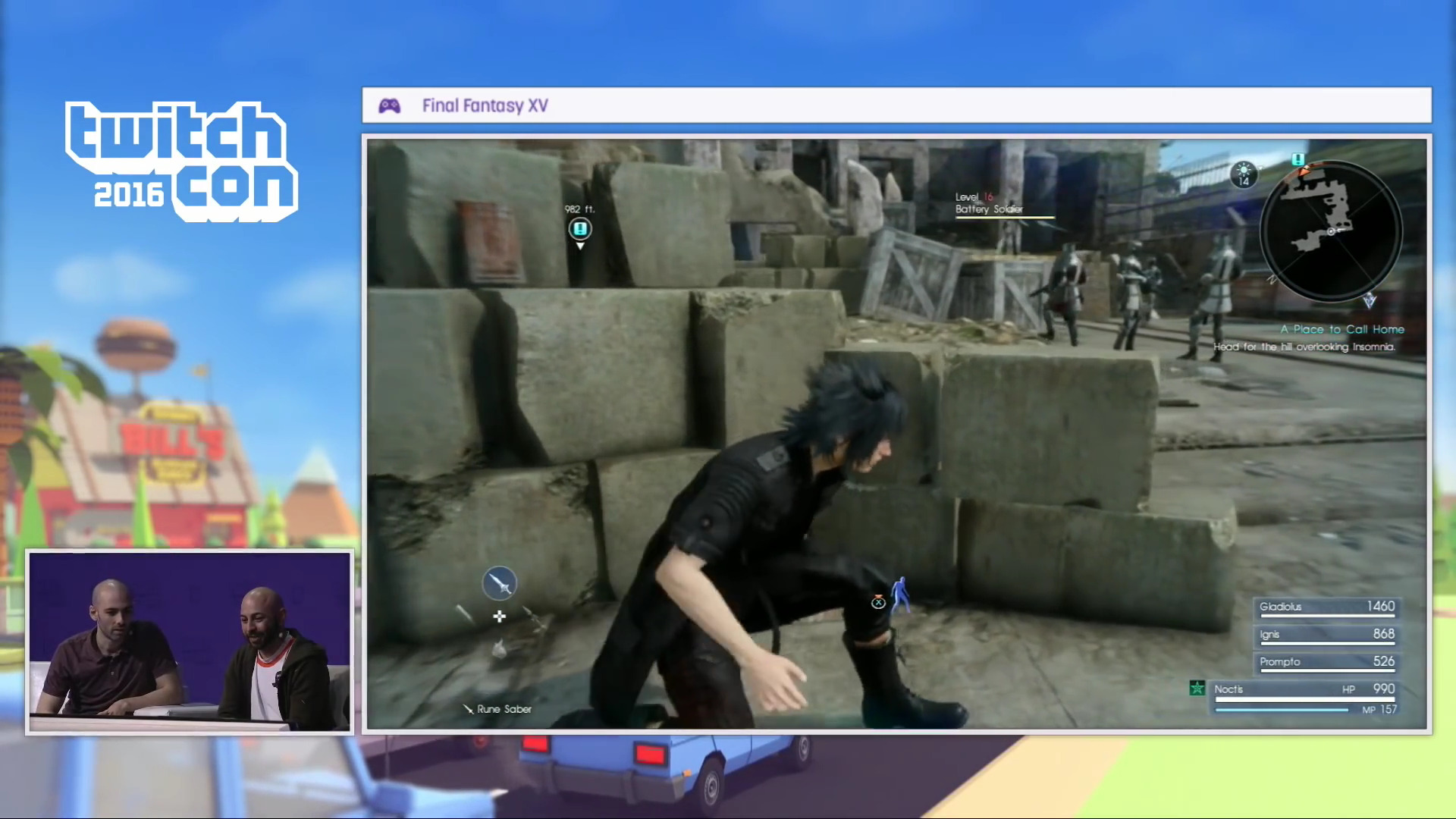Image resolution: width=1456 pixels, height=819 pixels.
Task: Click the green star icon beside Noctis
Action: click(x=1197, y=689)
